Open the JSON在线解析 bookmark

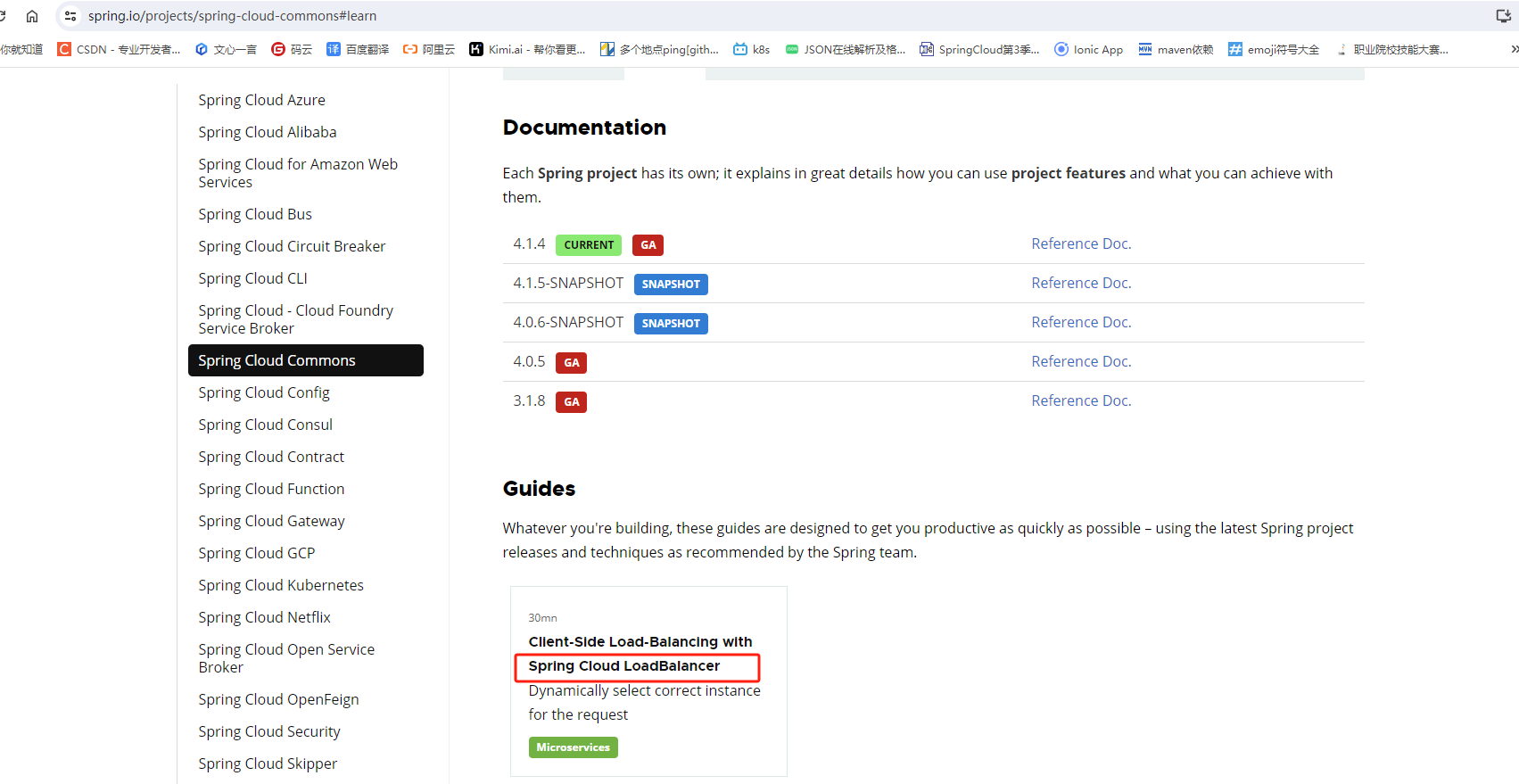pos(845,49)
